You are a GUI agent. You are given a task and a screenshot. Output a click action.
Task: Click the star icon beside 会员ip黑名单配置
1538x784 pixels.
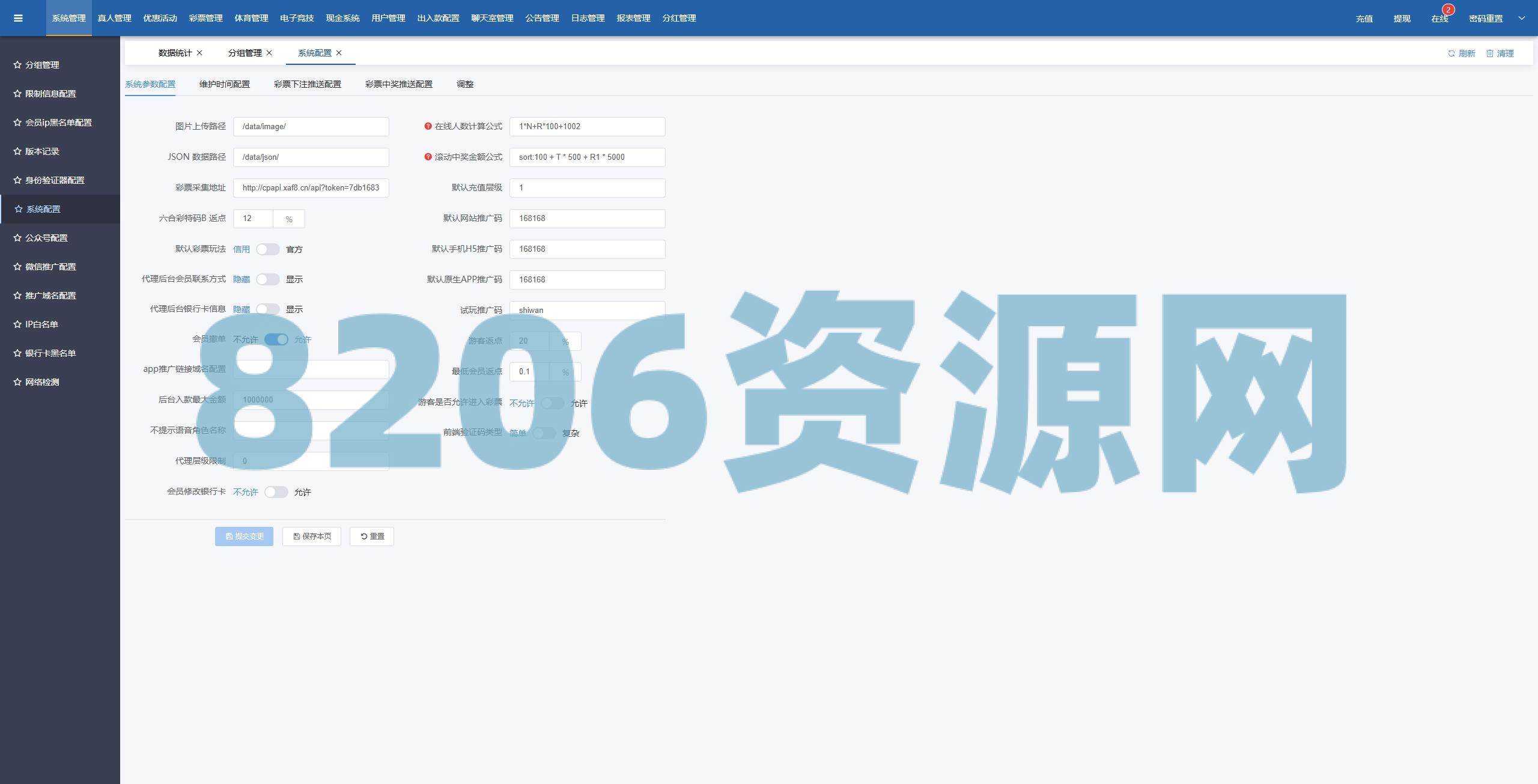[17, 123]
